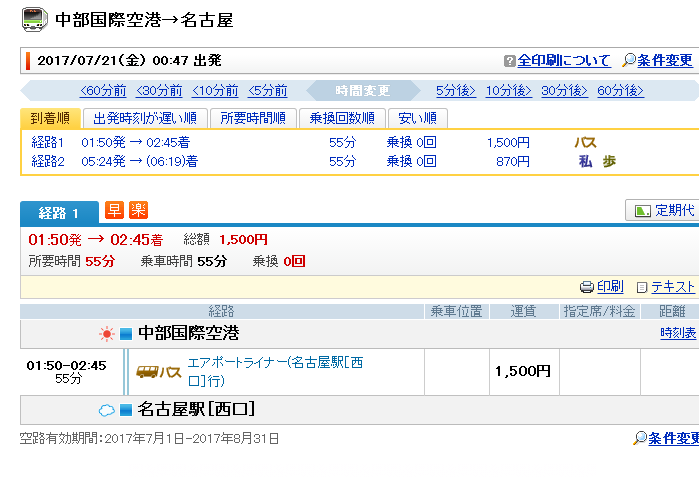This screenshot has height=477, width=699.
Task: Switch to 所要時間順 sort tab
Action: [x=253, y=118]
